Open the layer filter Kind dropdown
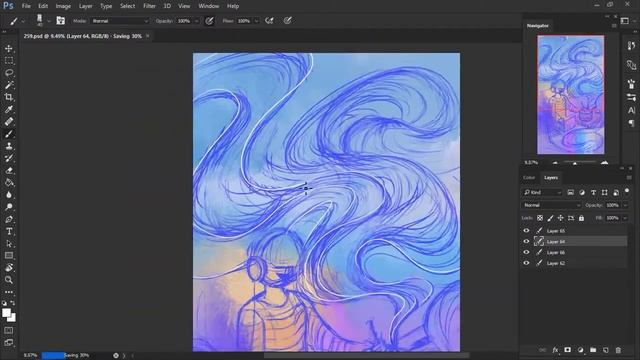Image resolution: width=640 pixels, height=360 pixels. point(542,192)
